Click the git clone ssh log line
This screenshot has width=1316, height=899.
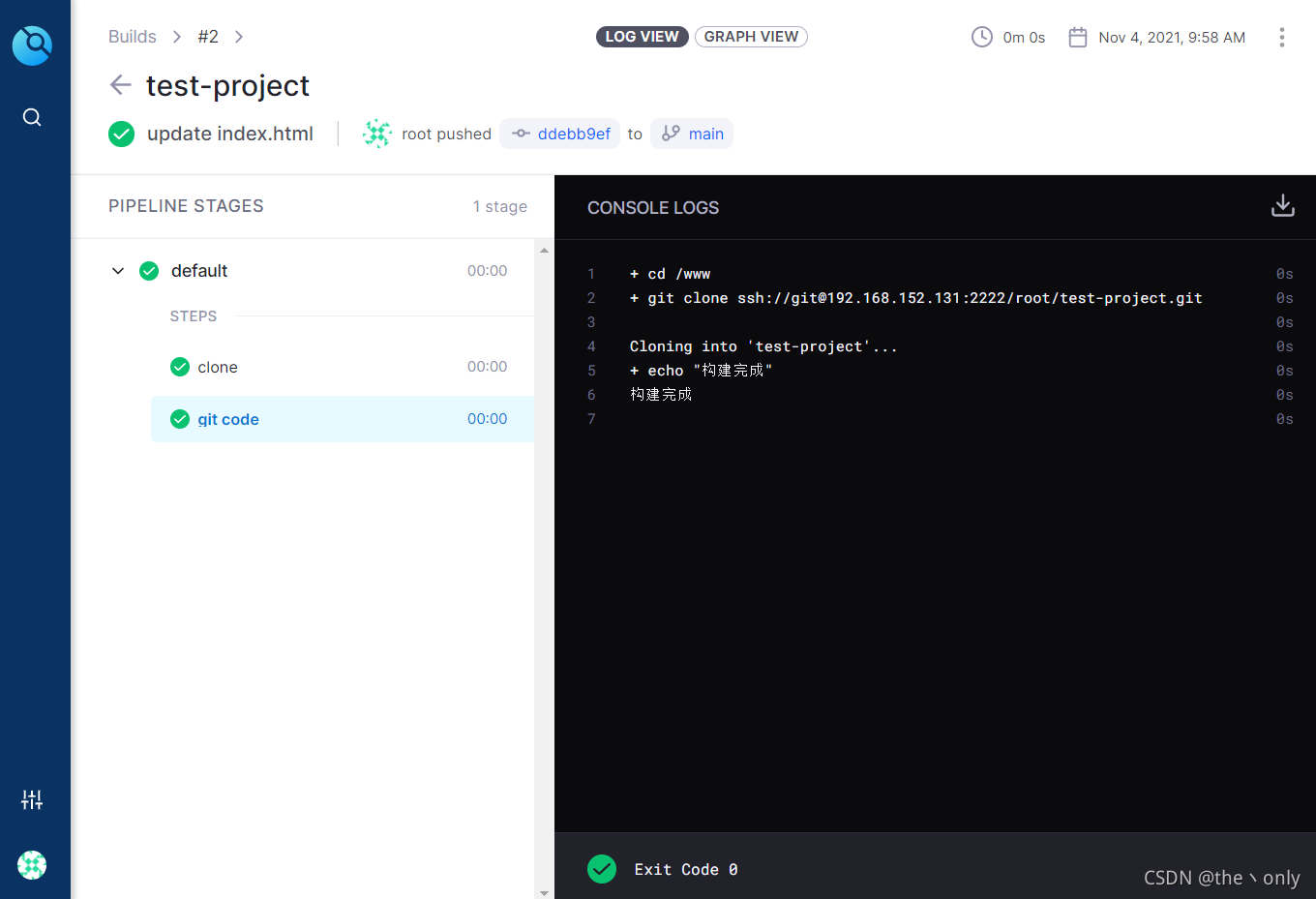point(915,298)
